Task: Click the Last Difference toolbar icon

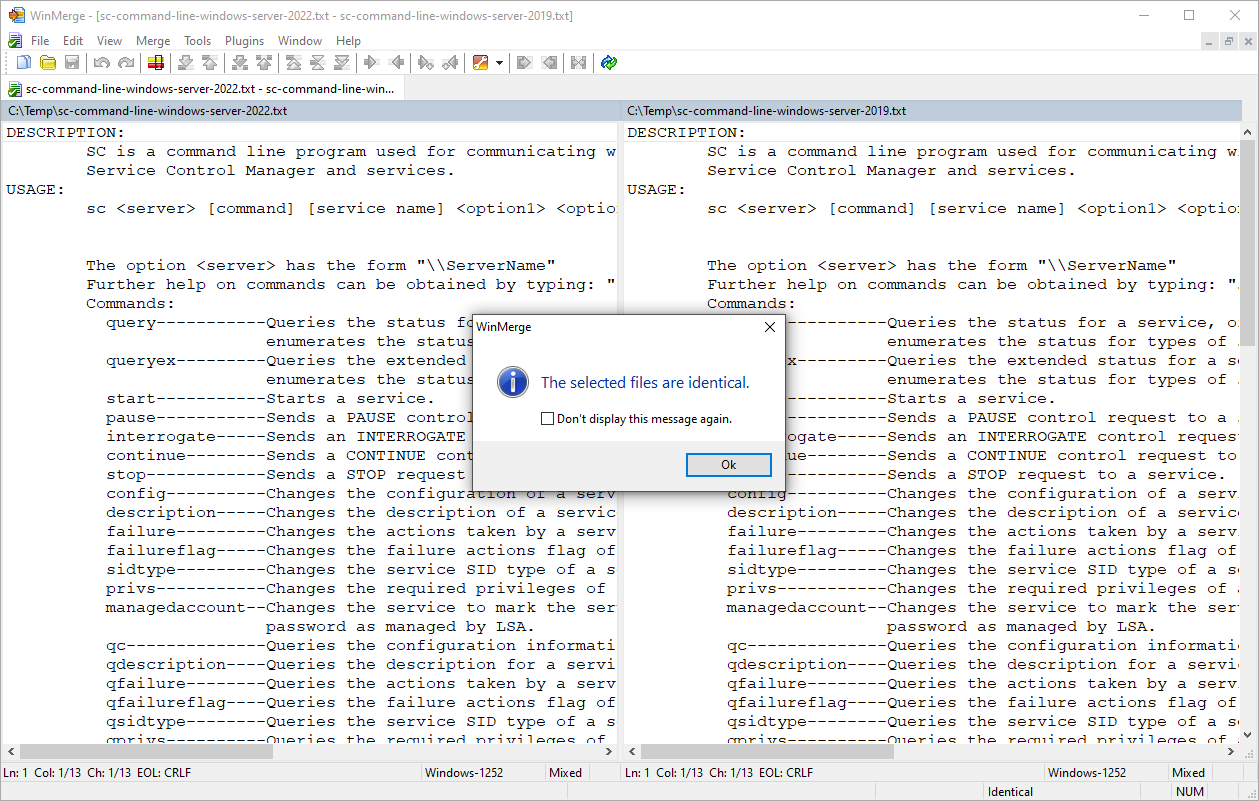Action: click(x=342, y=63)
